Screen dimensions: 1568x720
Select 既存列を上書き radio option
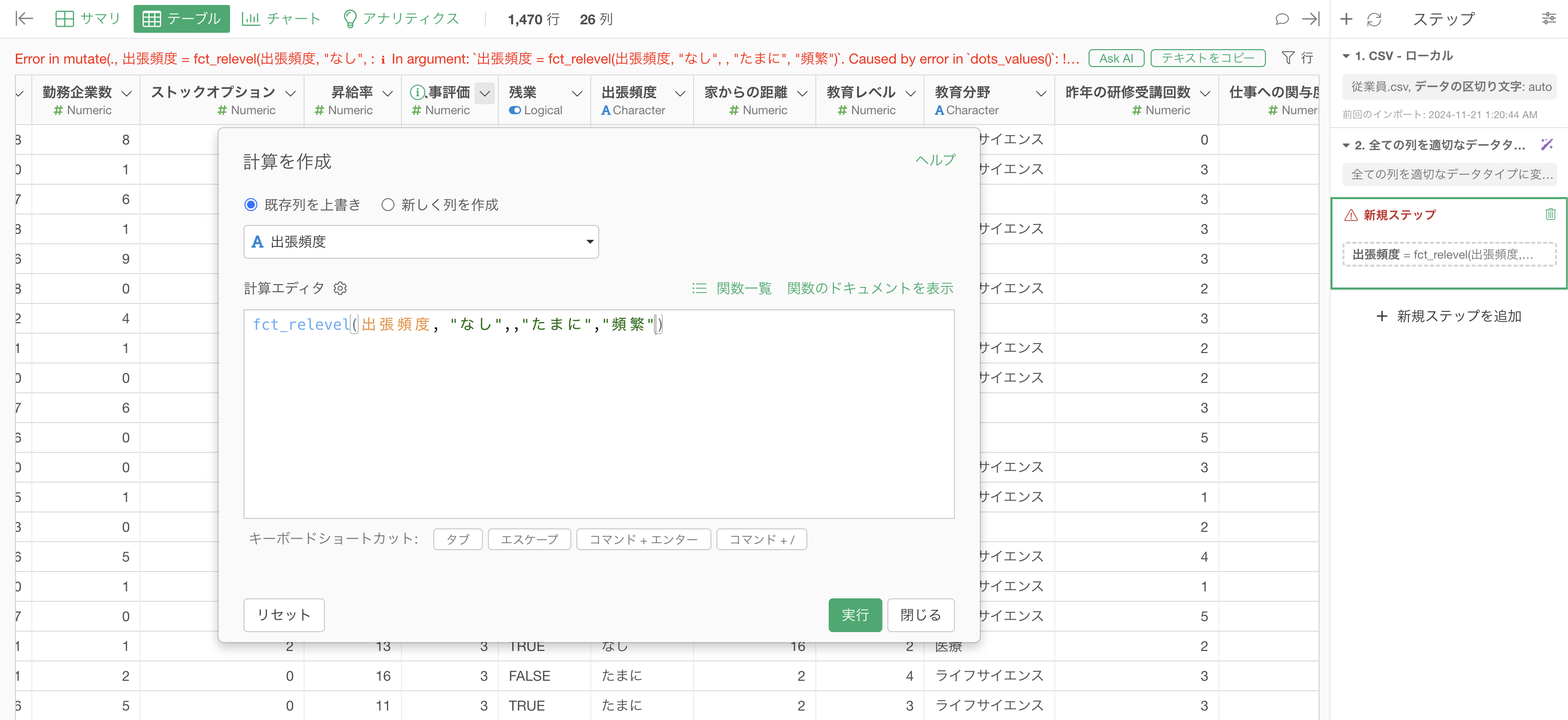pos(251,205)
